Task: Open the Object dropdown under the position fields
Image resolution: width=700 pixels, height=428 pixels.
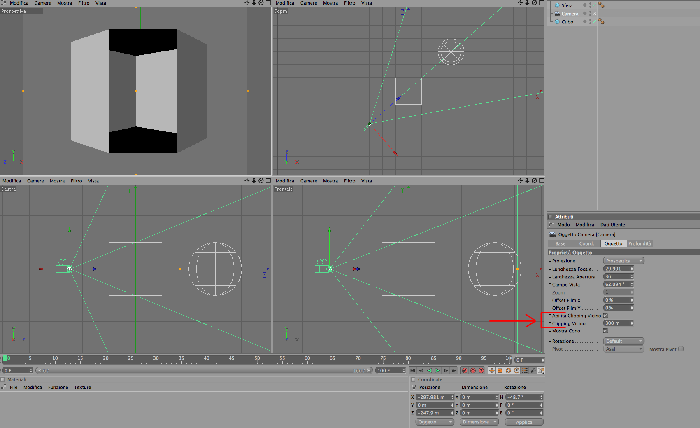Action: [x=434, y=422]
